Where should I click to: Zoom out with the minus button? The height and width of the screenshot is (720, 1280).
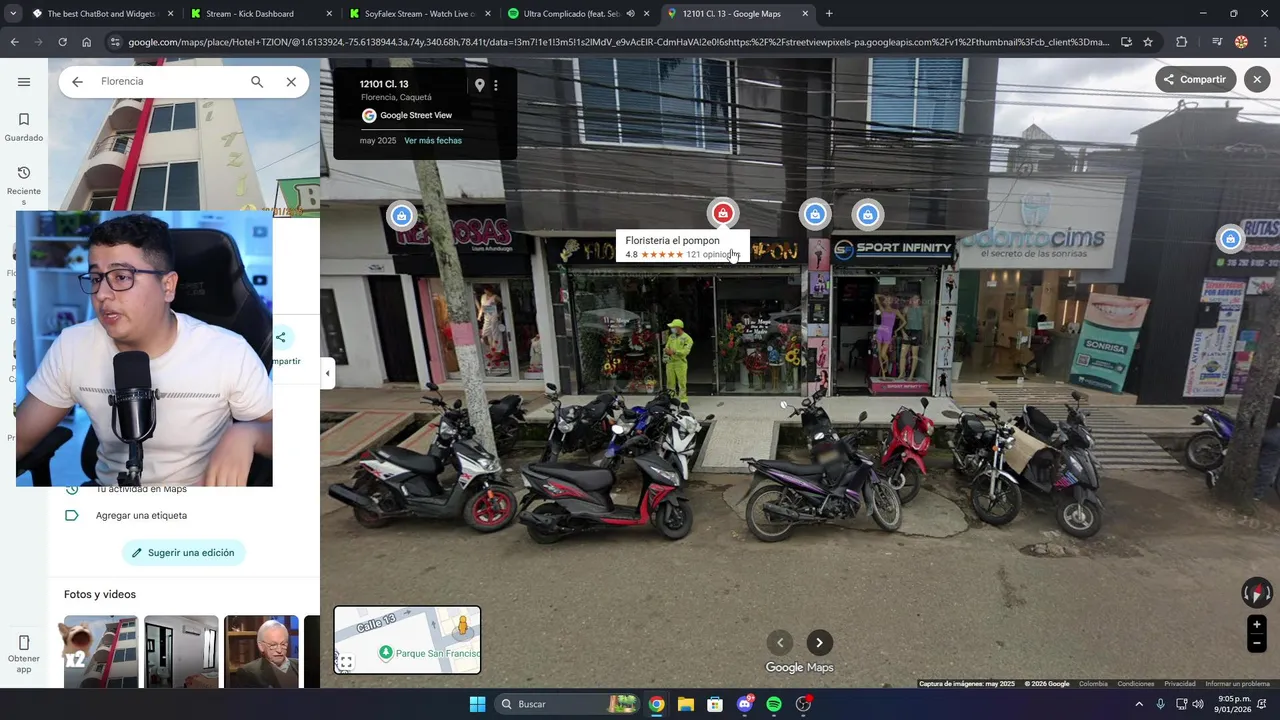pyautogui.click(x=1257, y=644)
